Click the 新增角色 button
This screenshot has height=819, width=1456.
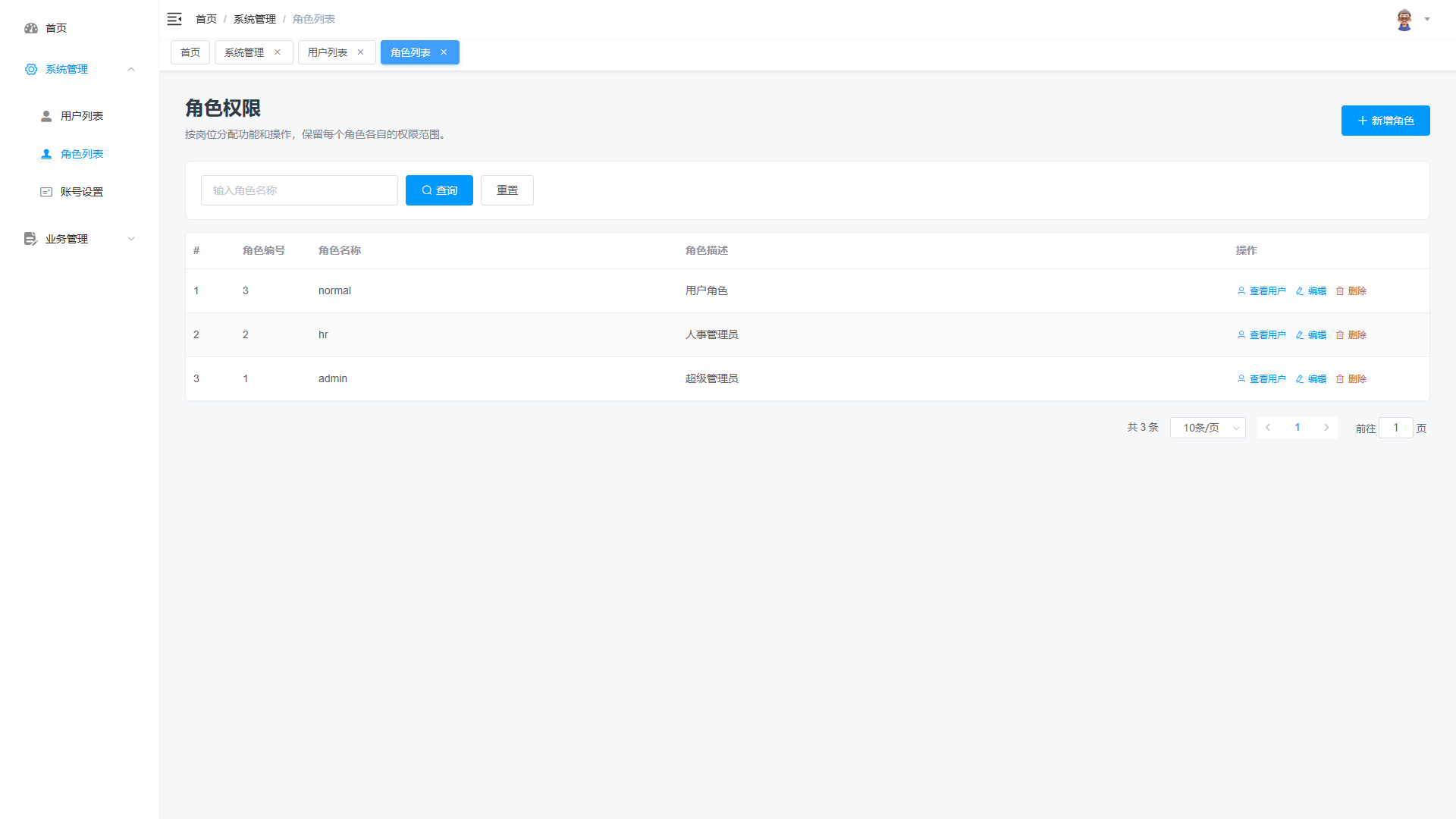(1385, 121)
